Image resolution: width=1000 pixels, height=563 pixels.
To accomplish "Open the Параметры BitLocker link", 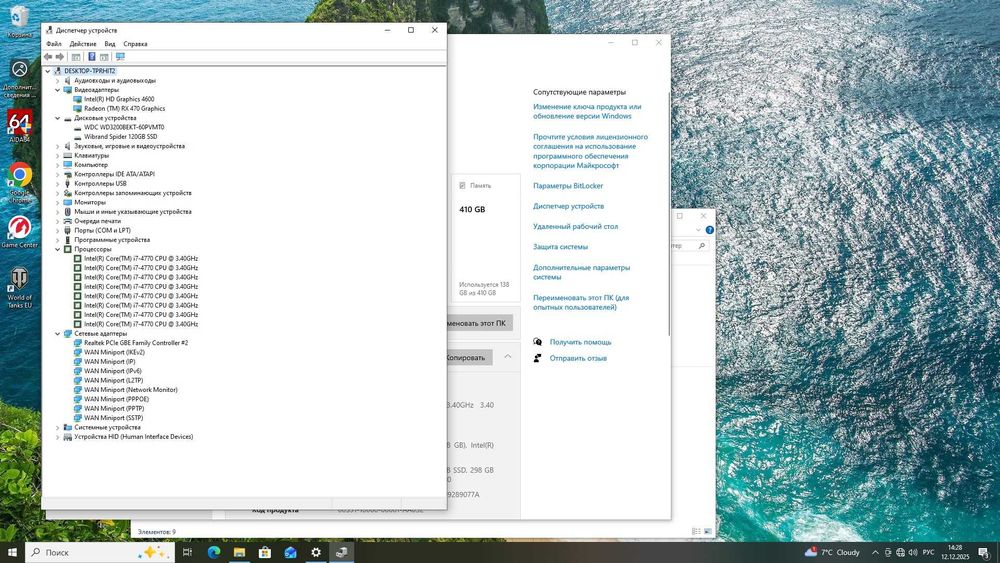I will pyautogui.click(x=568, y=186).
